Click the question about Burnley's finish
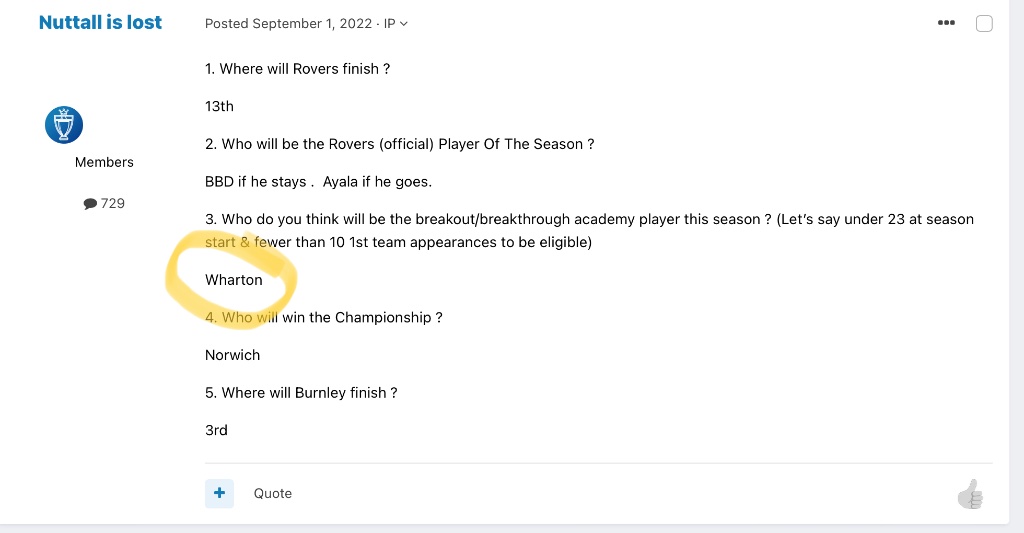 point(301,393)
